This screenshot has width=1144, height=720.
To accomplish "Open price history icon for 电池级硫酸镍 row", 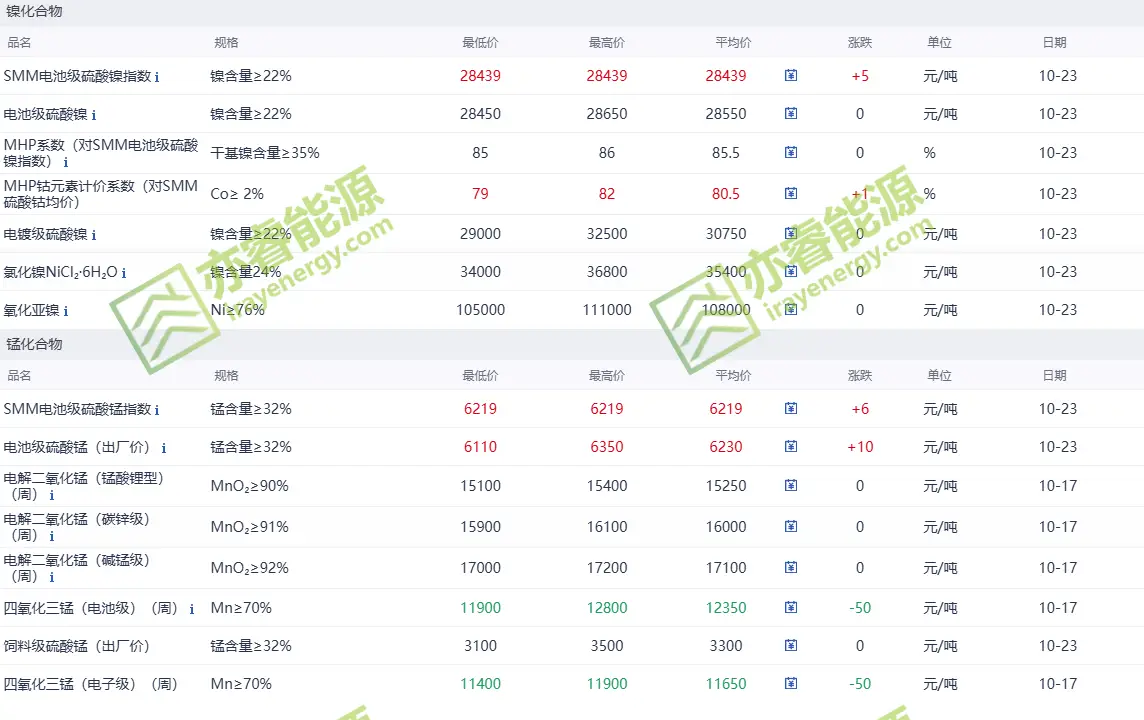I will tap(791, 114).
